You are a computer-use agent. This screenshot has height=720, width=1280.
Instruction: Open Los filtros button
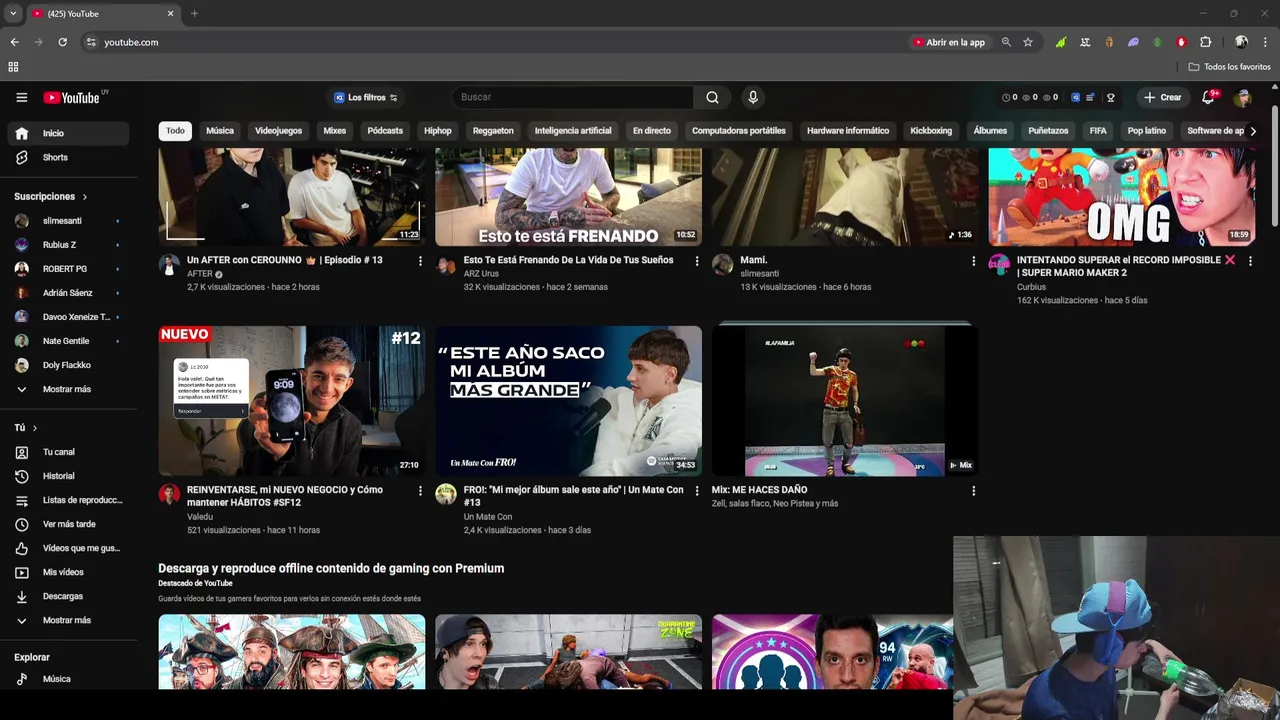pyautogui.click(x=366, y=97)
